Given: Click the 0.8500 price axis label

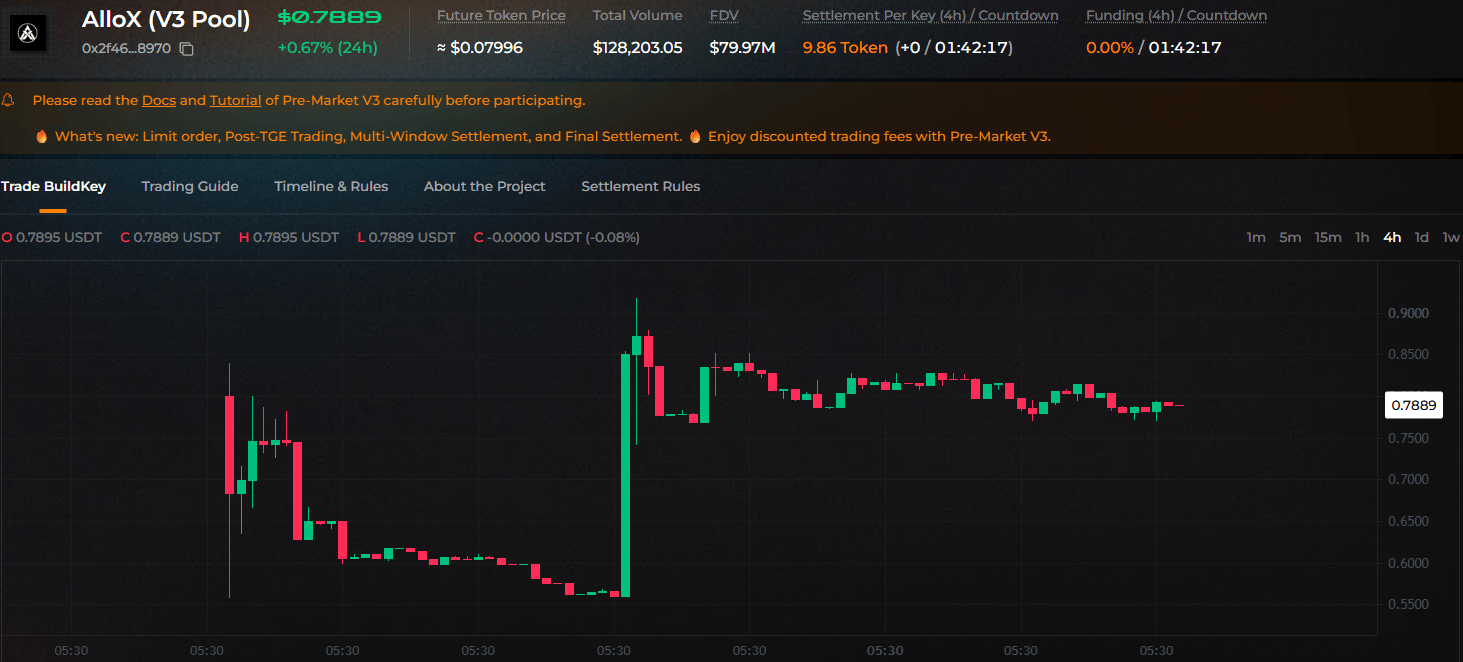Looking at the screenshot, I should tap(1408, 354).
